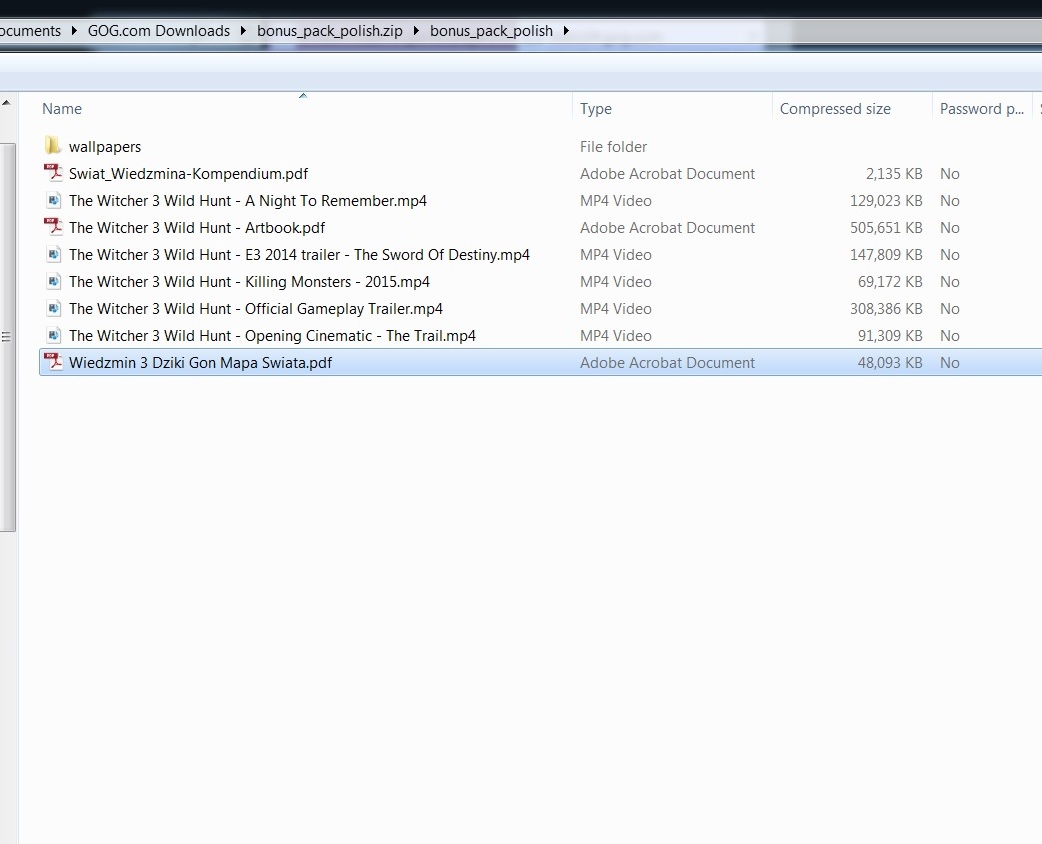
Task: Open the wallpapers folder icon
Action: (x=53, y=146)
